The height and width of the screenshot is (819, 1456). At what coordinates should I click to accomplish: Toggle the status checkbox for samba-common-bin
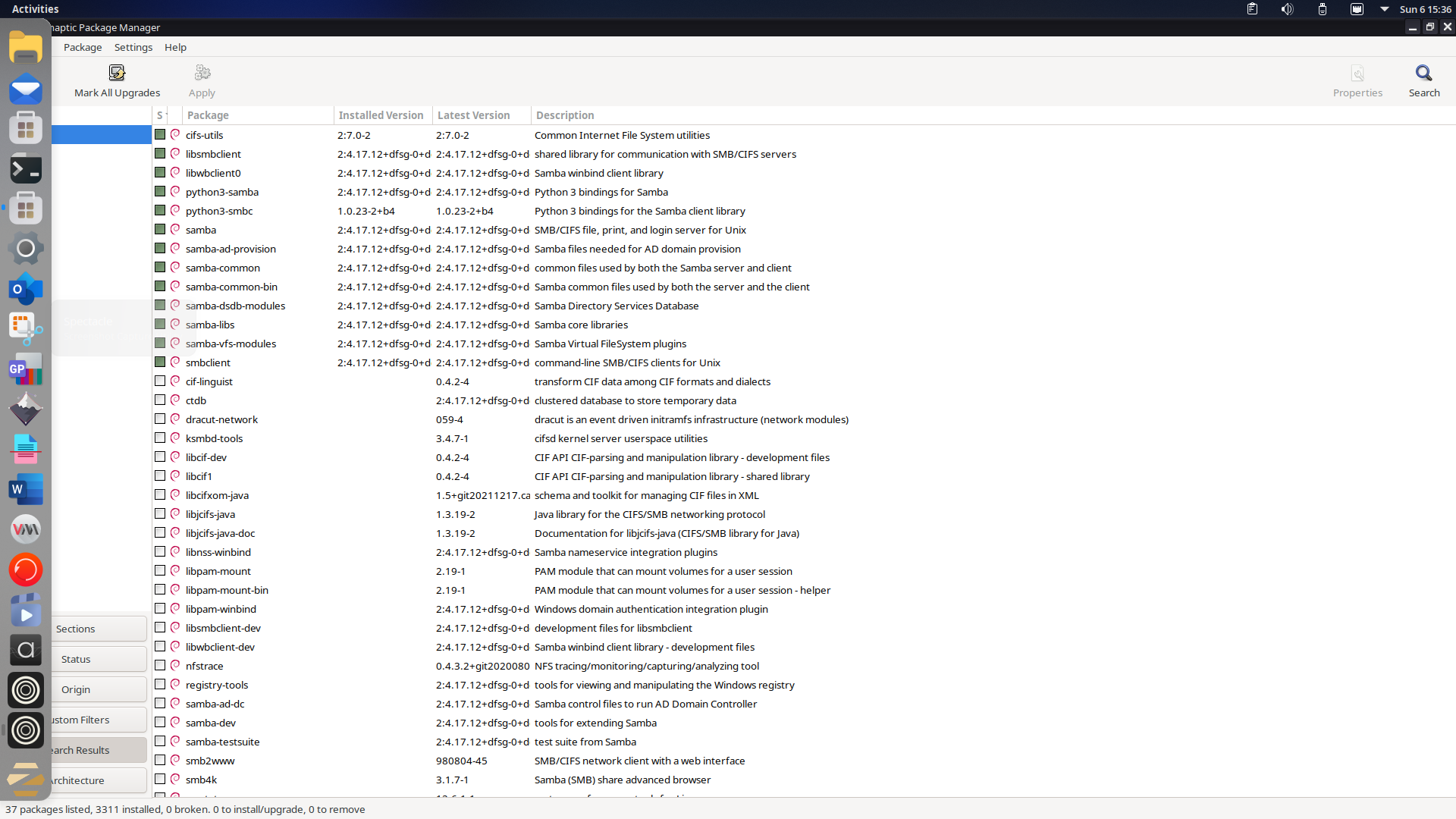click(x=160, y=286)
